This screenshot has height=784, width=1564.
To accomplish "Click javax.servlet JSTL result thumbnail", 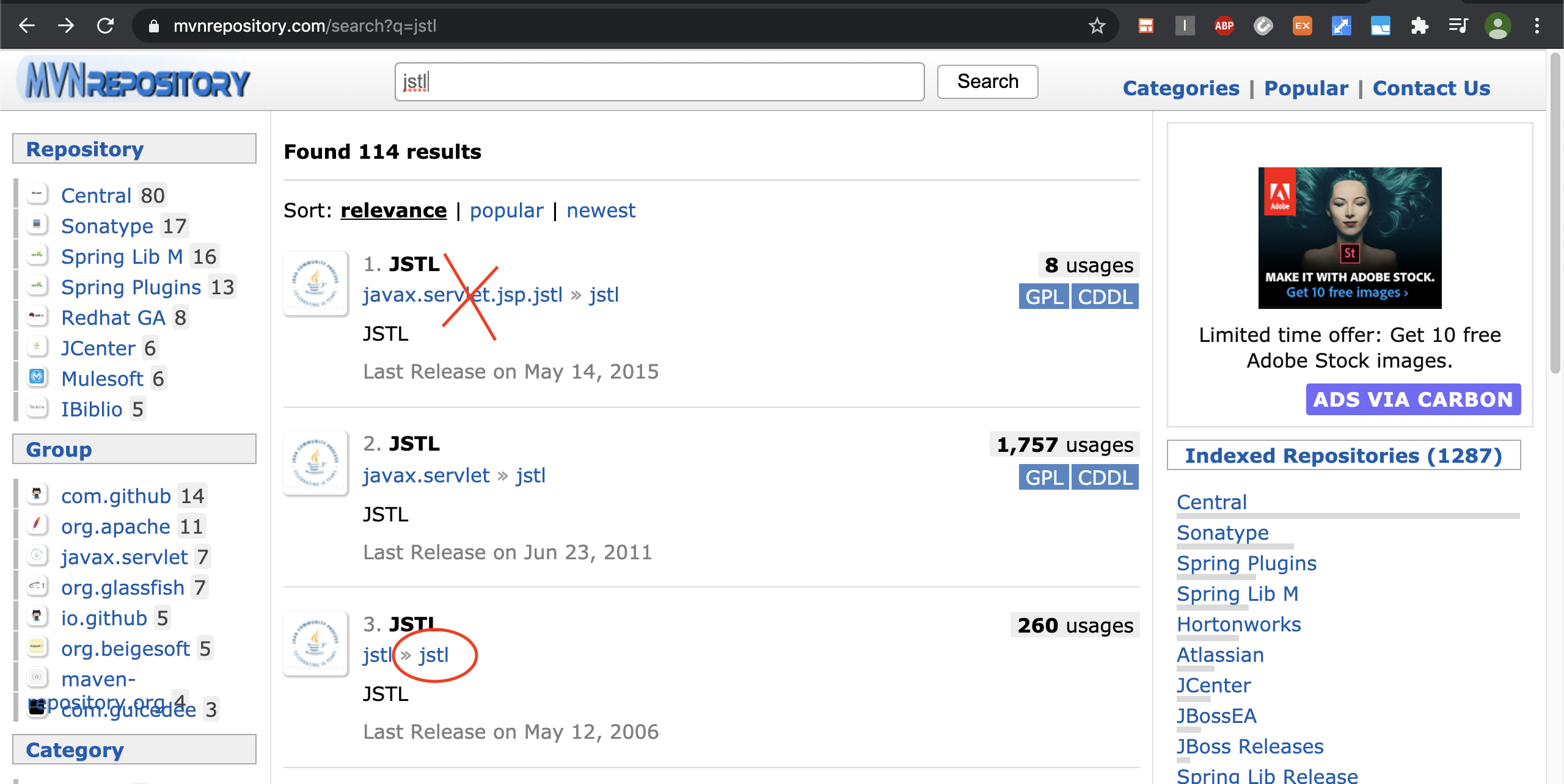I will click(315, 463).
